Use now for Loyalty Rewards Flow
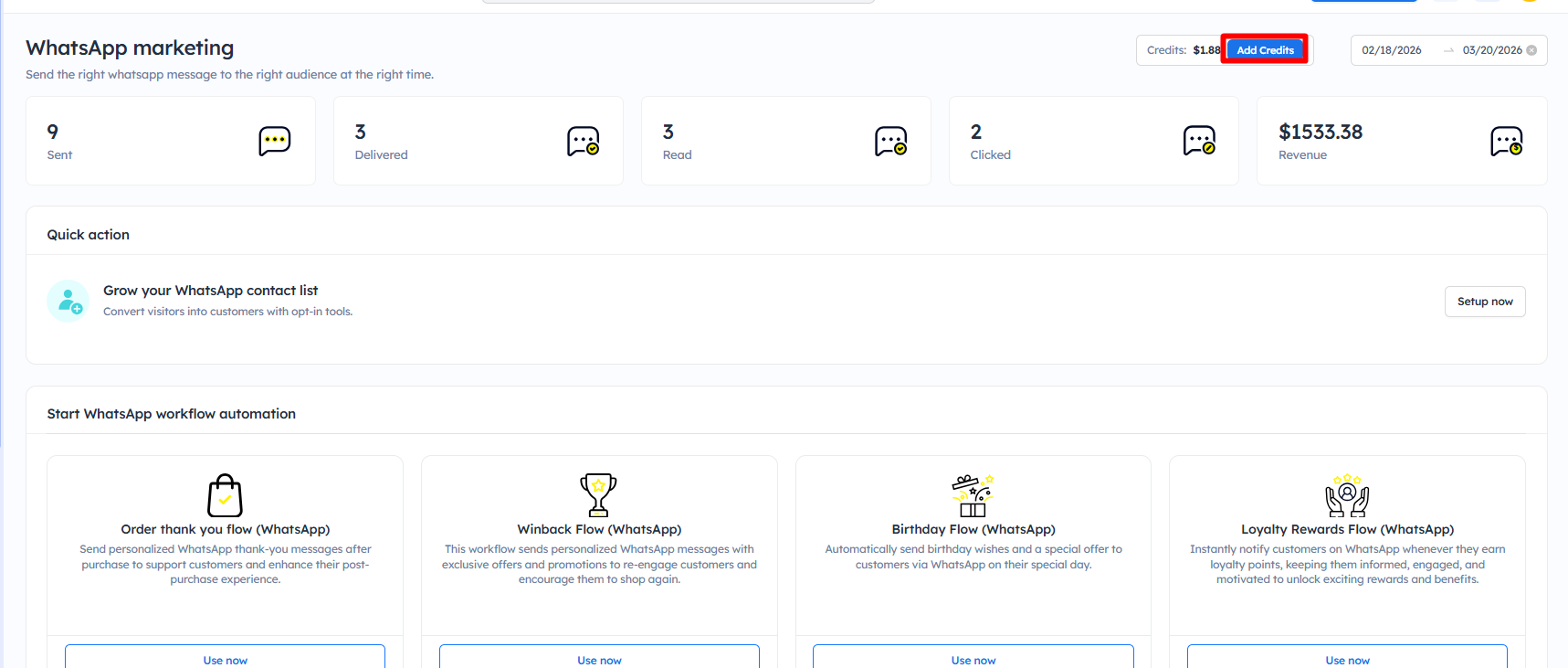The width and height of the screenshot is (1568, 668). pyautogui.click(x=1347, y=659)
